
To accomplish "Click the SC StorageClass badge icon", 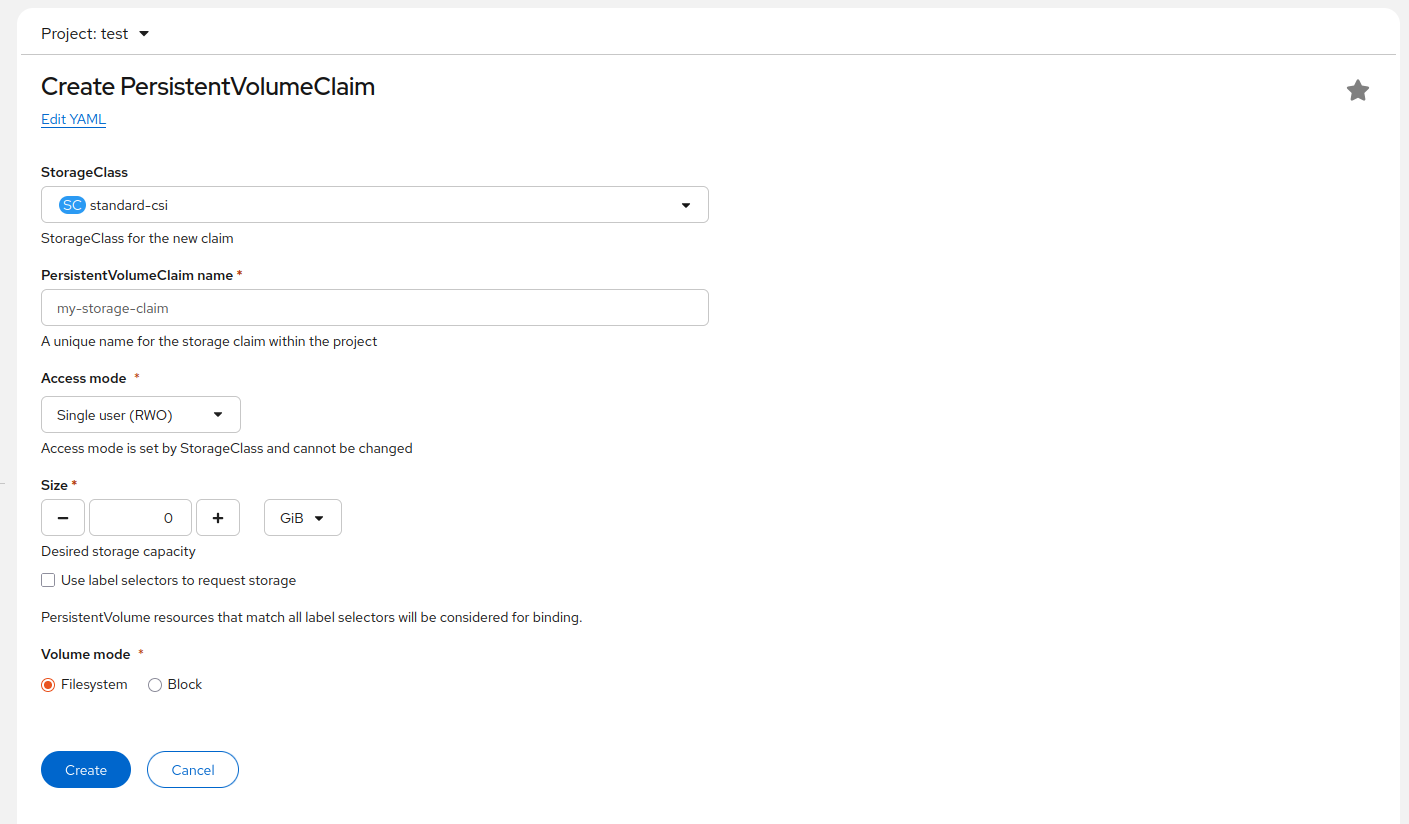I will point(71,204).
